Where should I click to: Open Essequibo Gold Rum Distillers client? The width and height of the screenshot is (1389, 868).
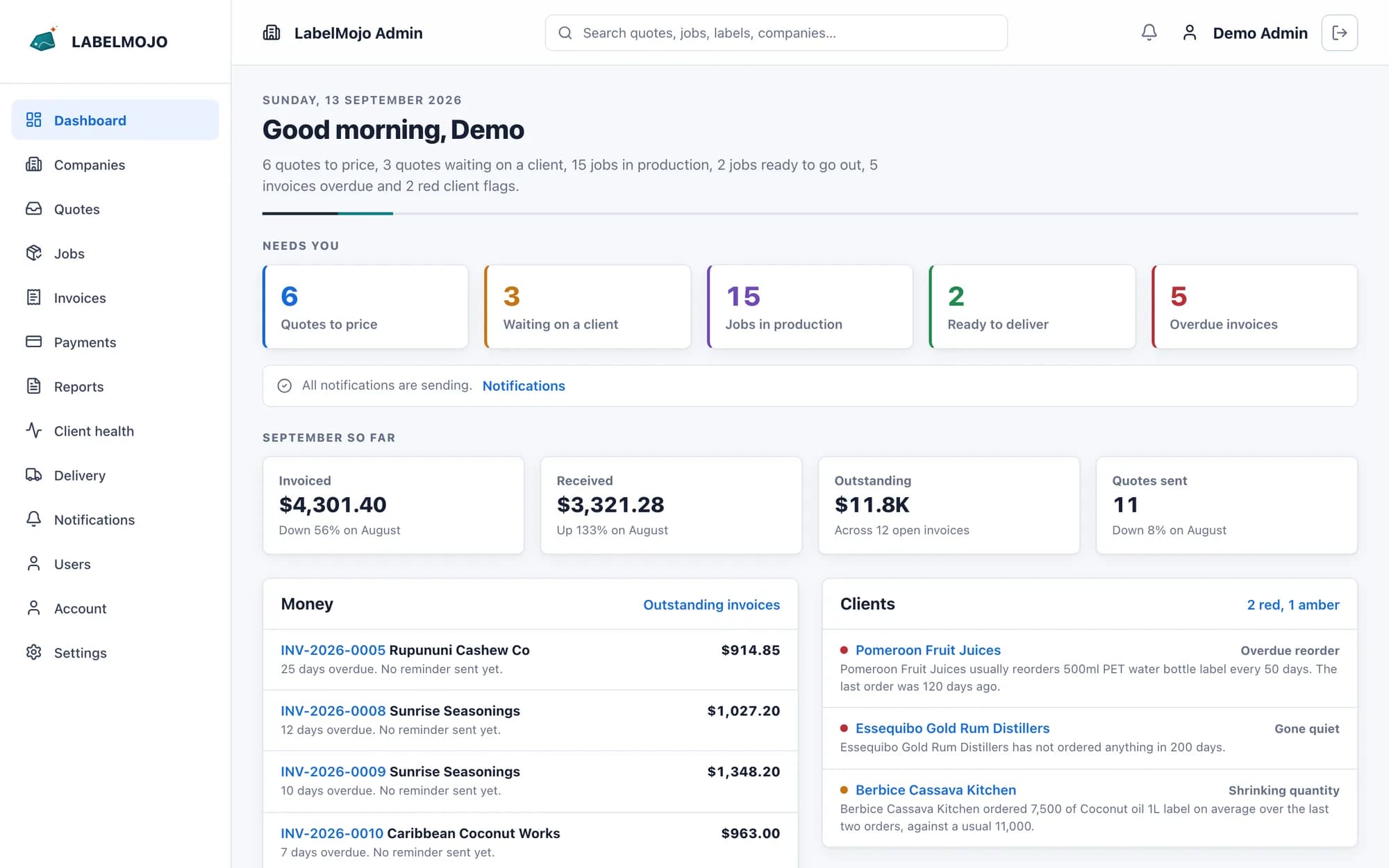click(x=952, y=728)
